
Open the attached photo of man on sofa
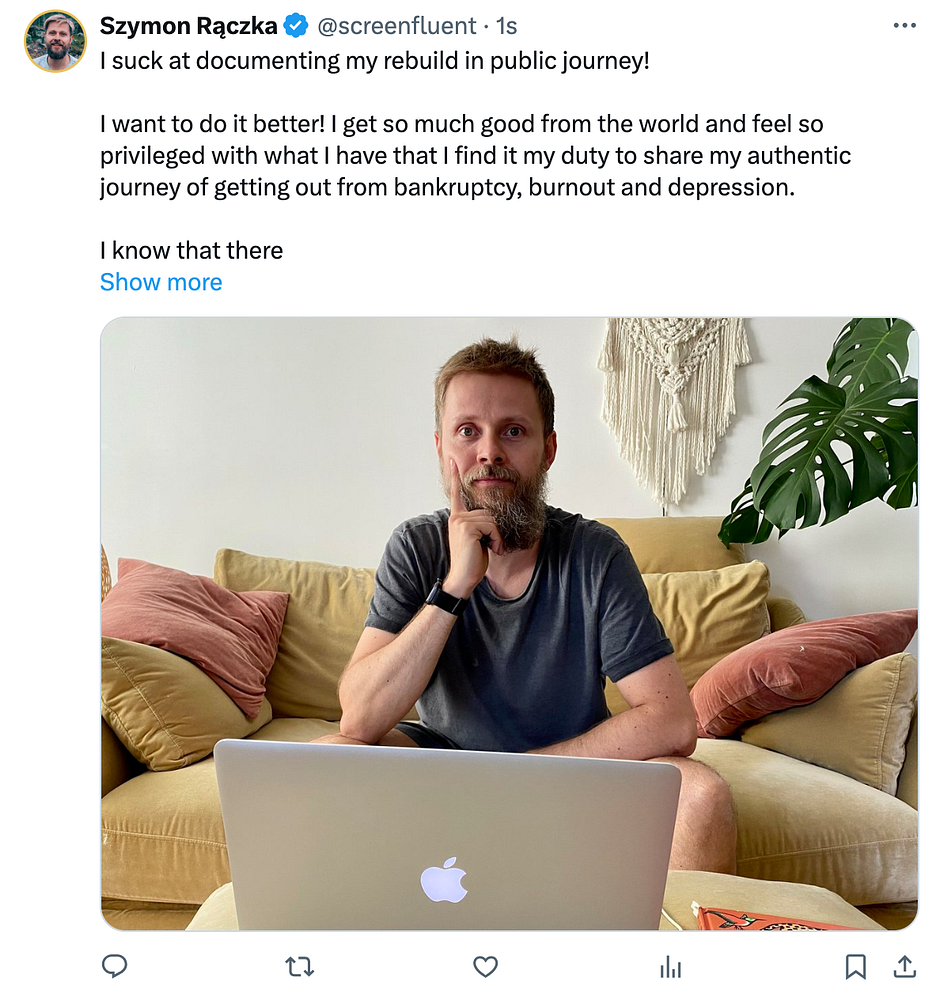pyautogui.click(x=510, y=624)
